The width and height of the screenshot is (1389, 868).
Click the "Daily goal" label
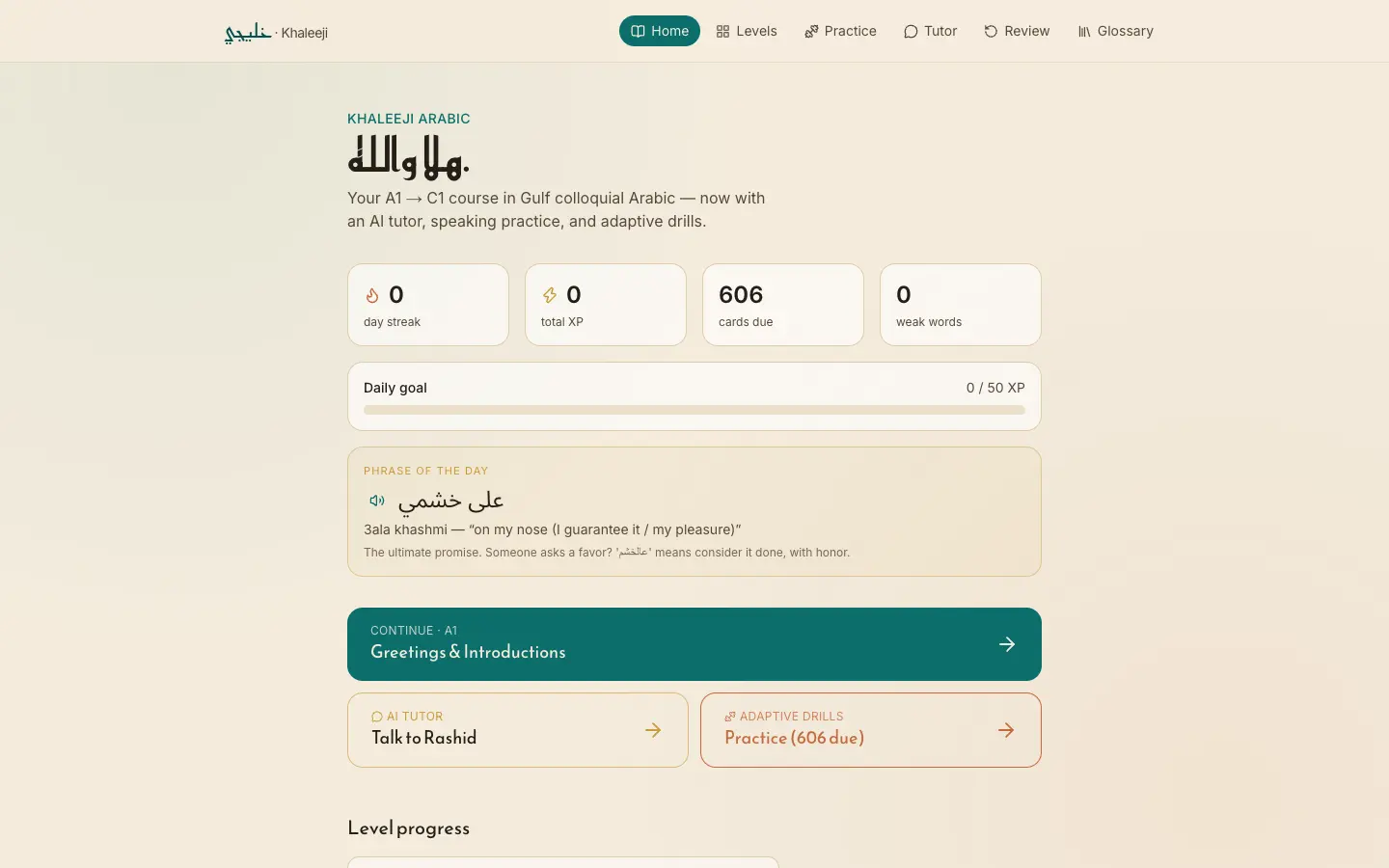(x=395, y=388)
